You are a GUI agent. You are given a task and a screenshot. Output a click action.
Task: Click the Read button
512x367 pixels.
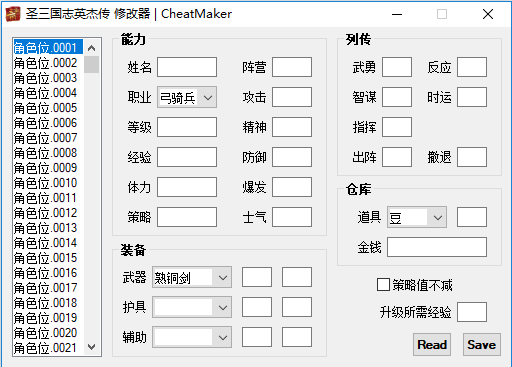432,344
